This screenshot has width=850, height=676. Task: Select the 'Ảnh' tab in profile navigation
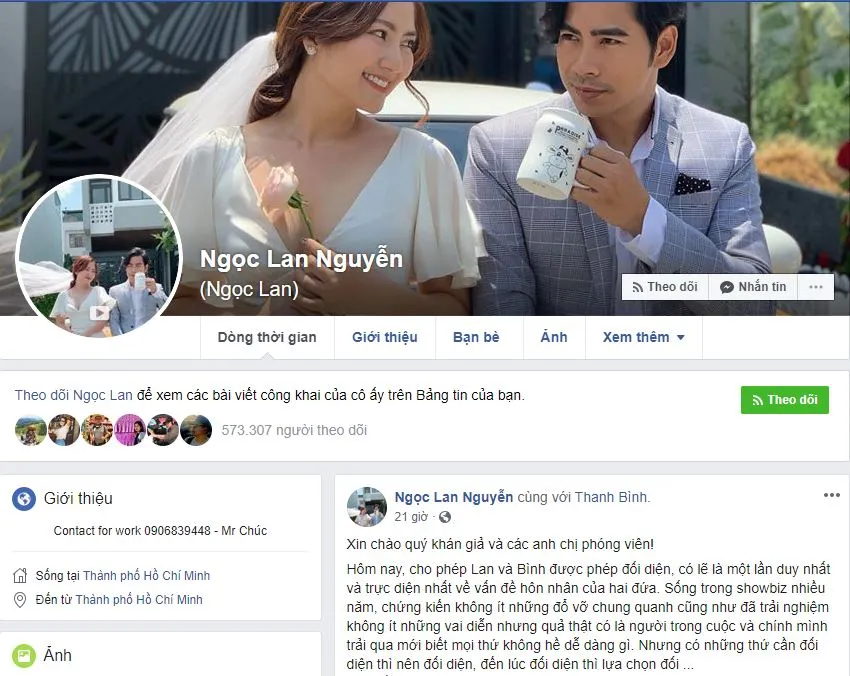pyautogui.click(x=554, y=338)
